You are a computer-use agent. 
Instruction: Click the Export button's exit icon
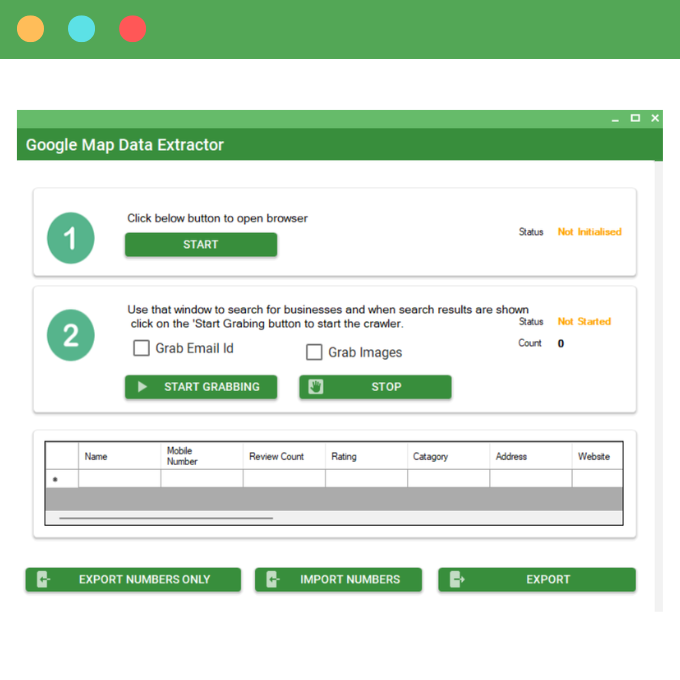click(x=456, y=579)
